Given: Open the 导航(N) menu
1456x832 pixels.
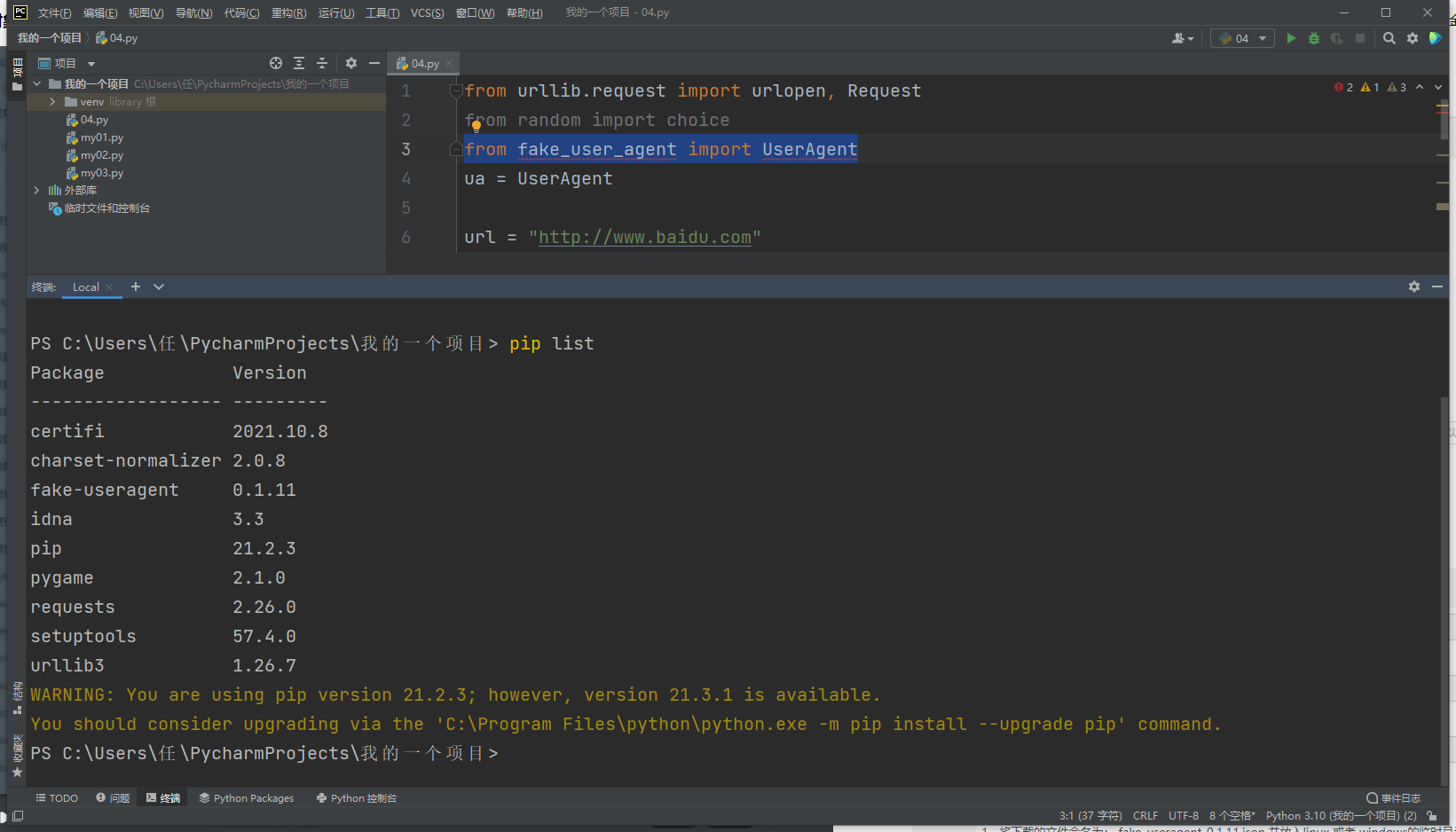Looking at the screenshot, I should pyautogui.click(x=193, y=12).
